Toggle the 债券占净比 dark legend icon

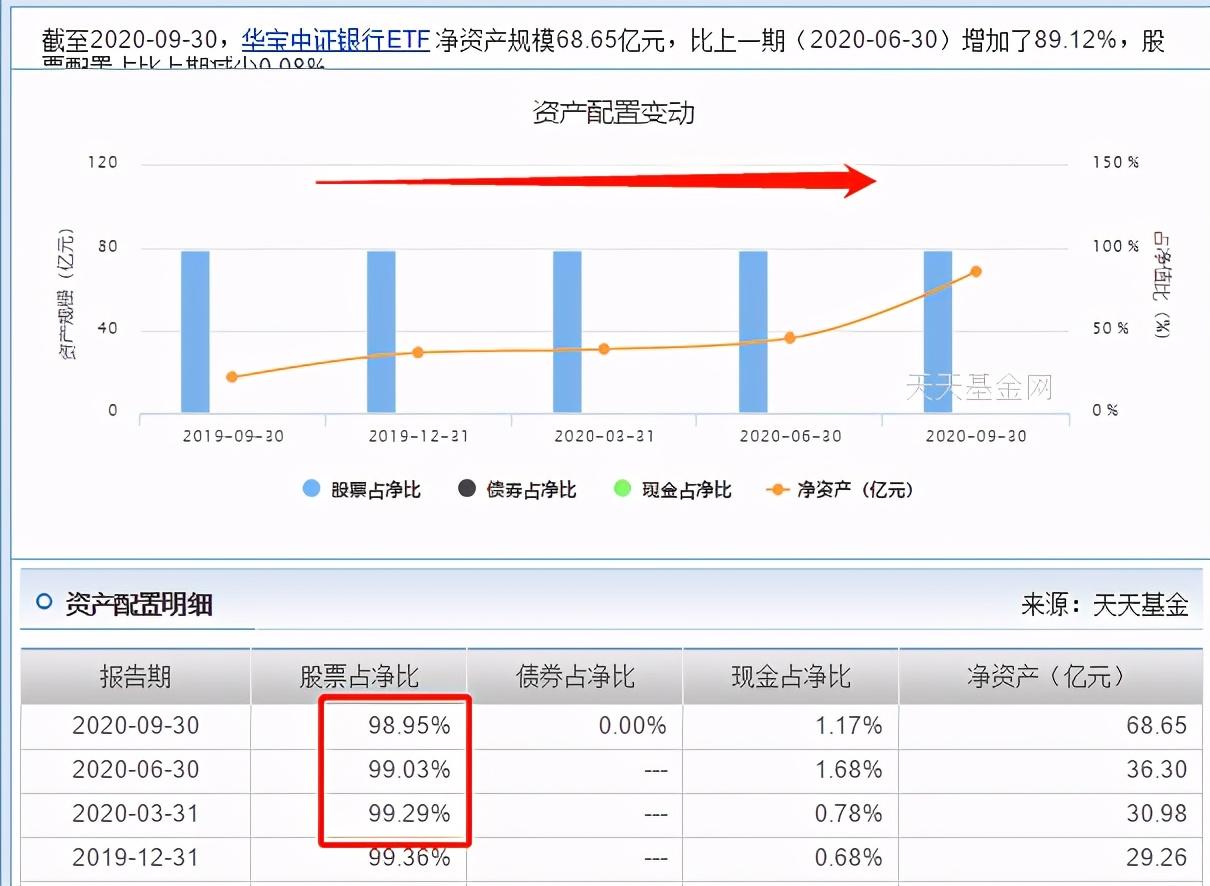pyautogui.click(x=467, y=489)
